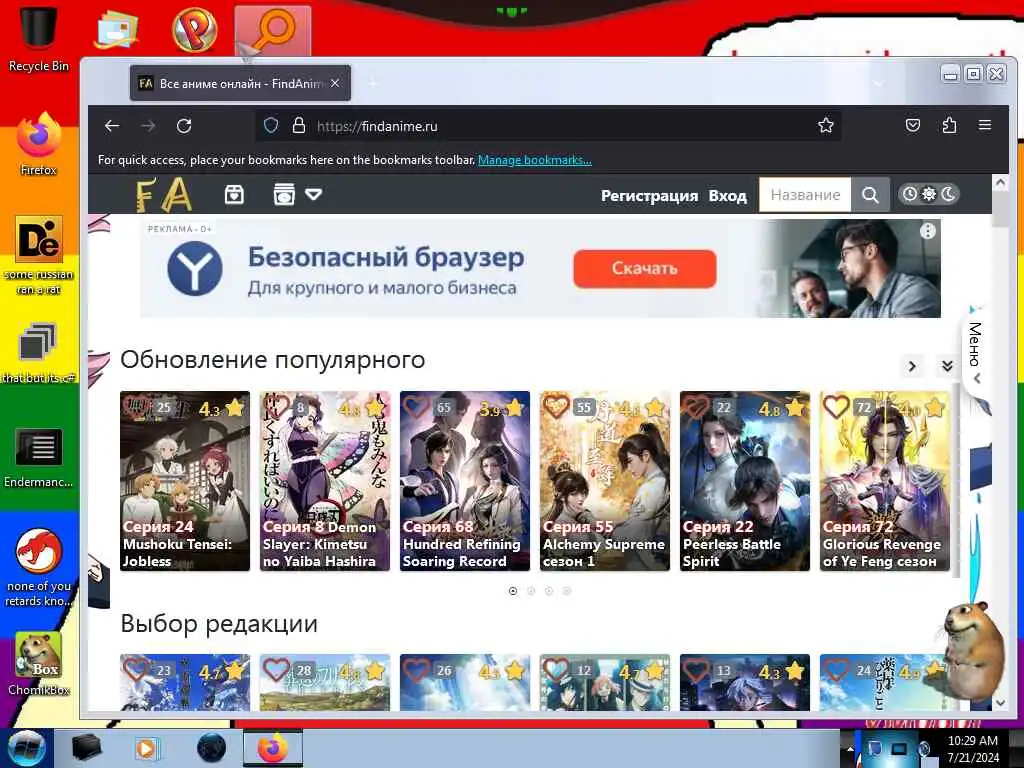Viewport: 1024px width, 768px height.
Task: Open the dark globe taskbar icon
Action: point(211,748)
